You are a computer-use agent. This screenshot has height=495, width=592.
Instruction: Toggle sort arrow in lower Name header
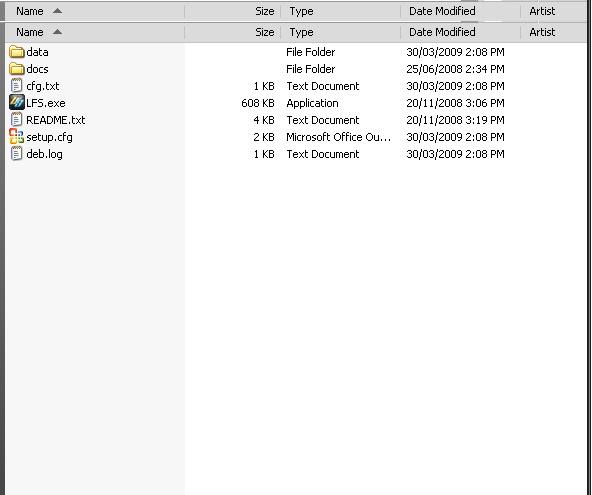[x=57, y=32]
